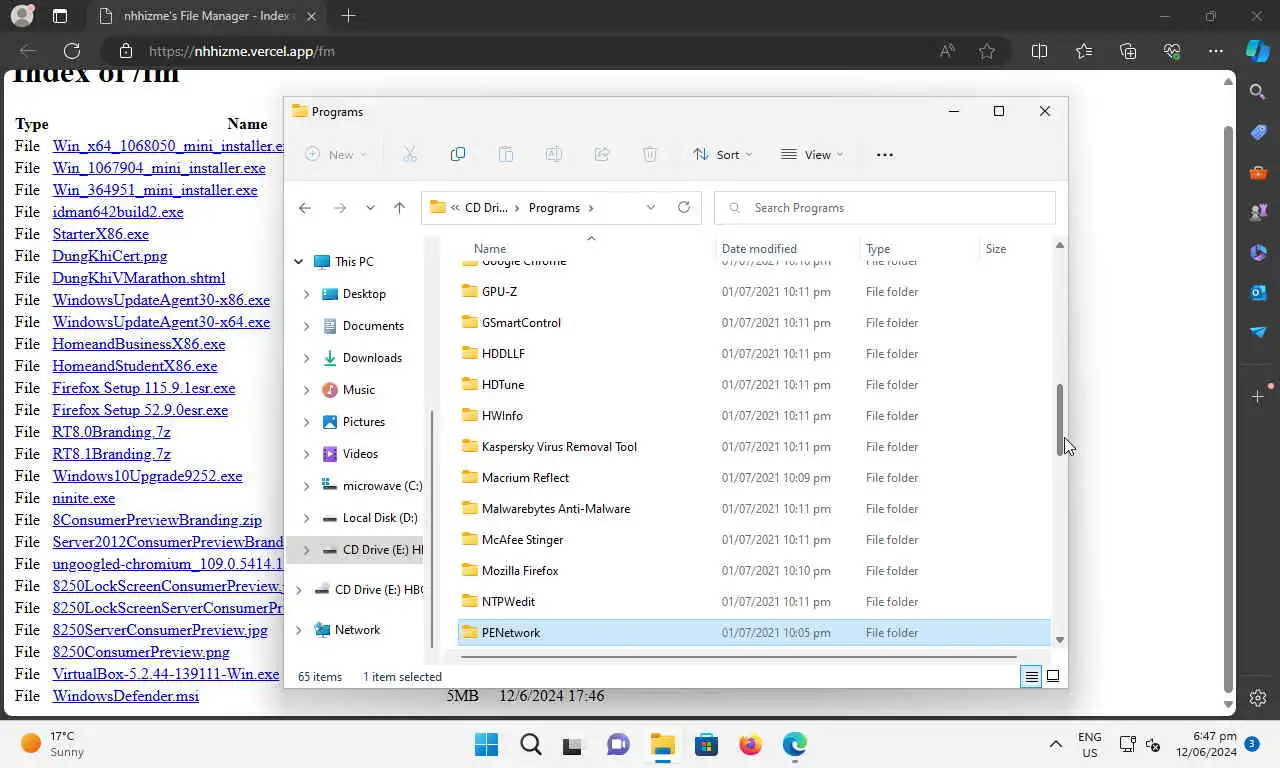Open the New item dropdown in Explorer

[x=337, y=154]
